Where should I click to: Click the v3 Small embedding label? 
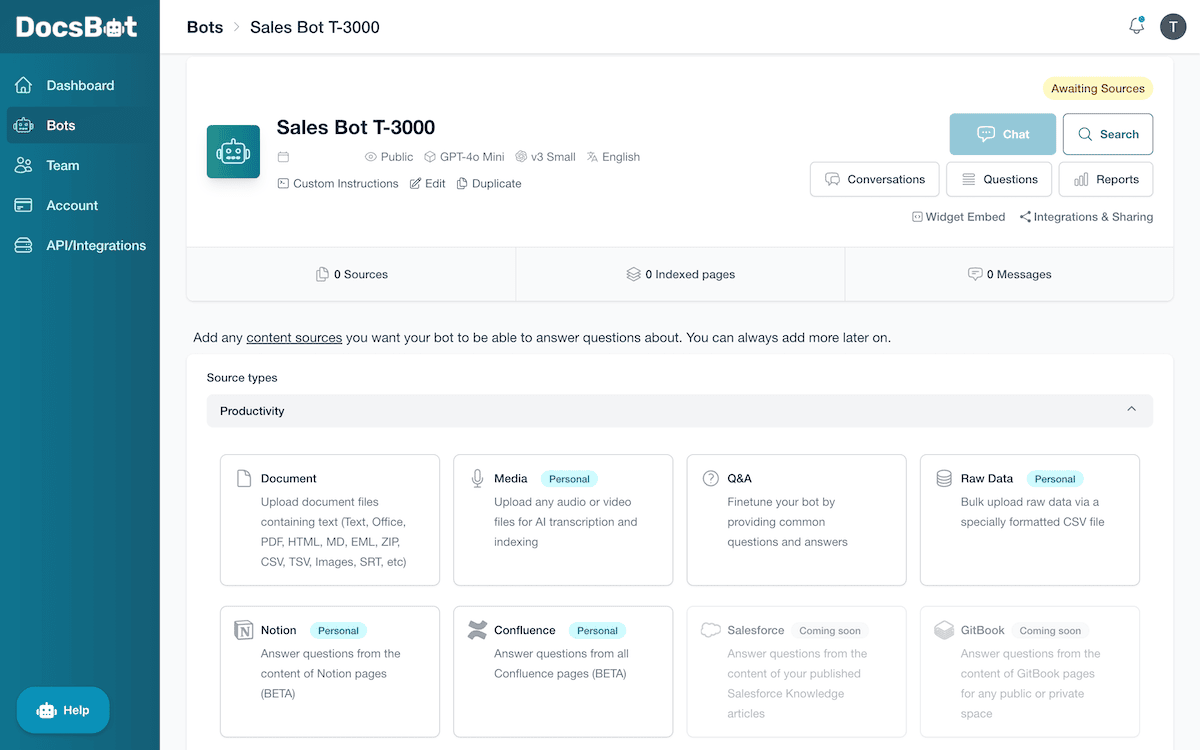tap(545, 157)
